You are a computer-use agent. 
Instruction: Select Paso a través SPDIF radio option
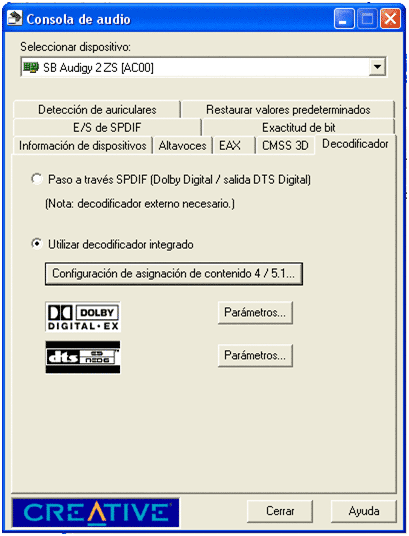point(37,179)
